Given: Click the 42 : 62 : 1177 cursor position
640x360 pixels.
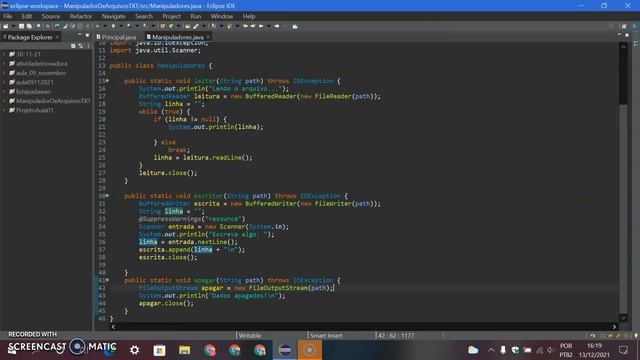Looking at the screenshot, I should coord(396,336).
